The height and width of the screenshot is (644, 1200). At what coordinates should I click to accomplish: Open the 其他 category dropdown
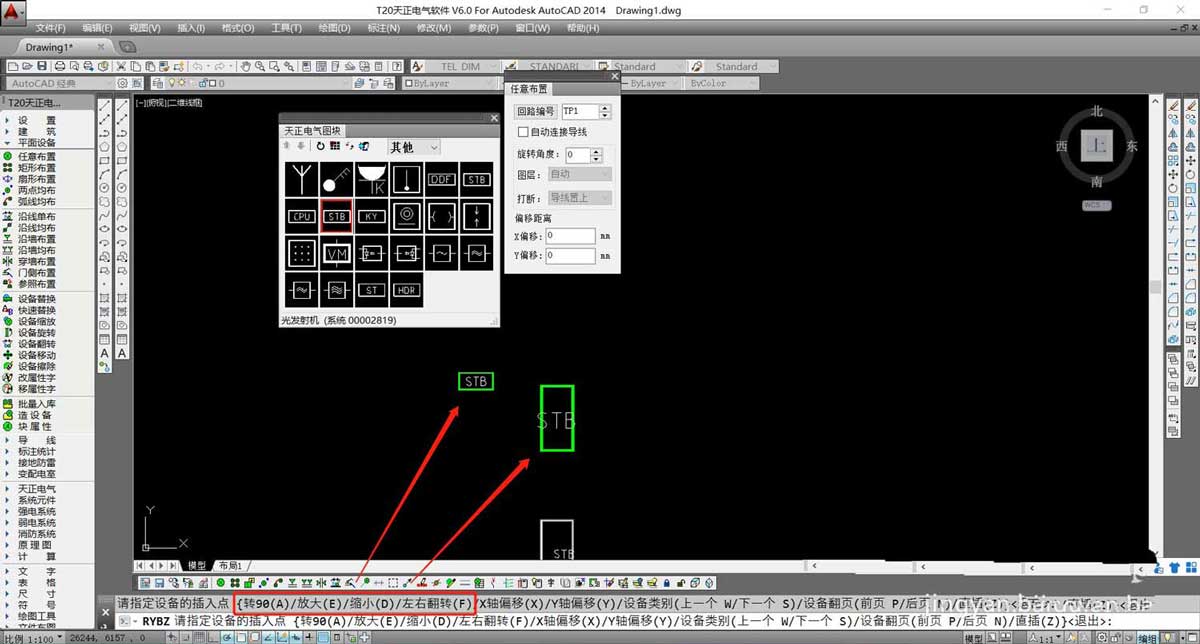point(414,147)
